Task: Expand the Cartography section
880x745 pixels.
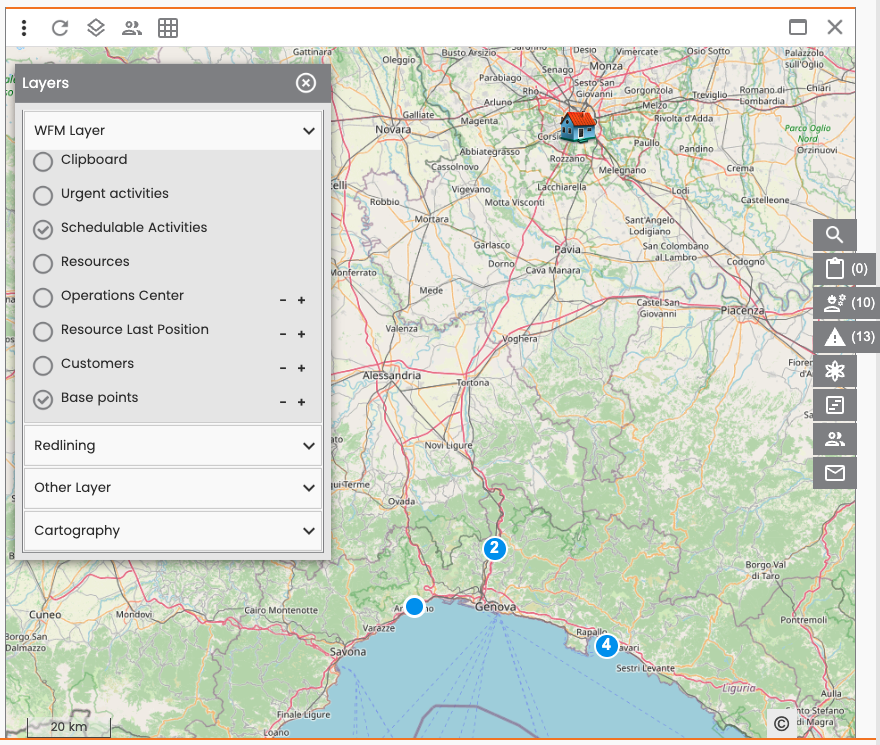Action: click(173, 531)
